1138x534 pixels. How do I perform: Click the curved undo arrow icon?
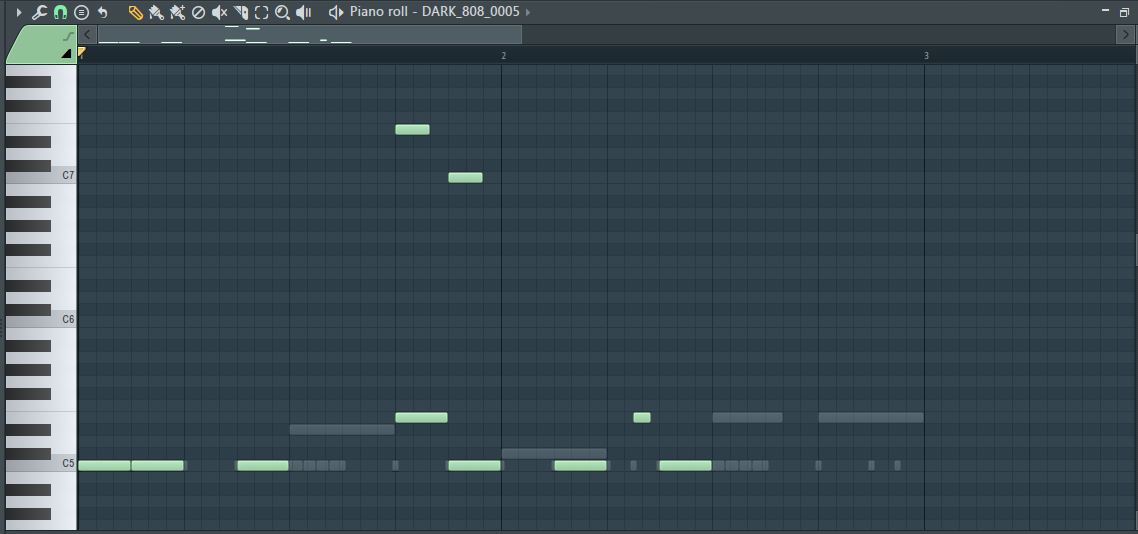click(x=102, y=12)
